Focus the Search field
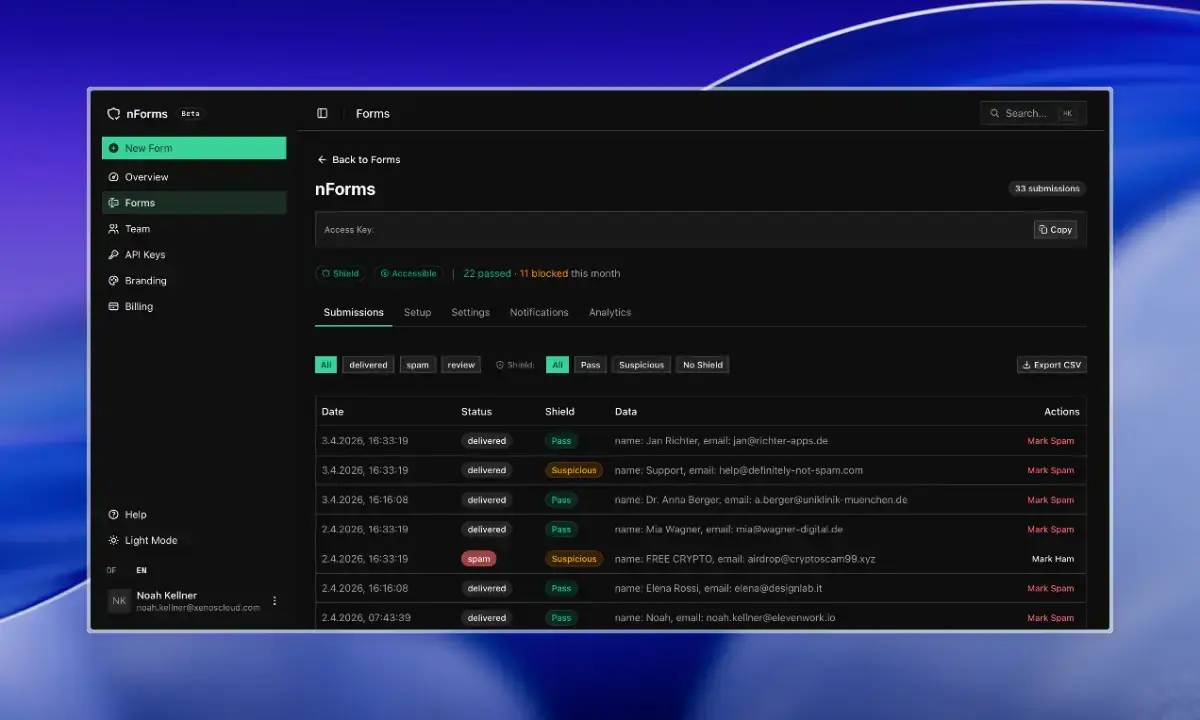The width and height of the screenshot is (1200, 720). pyautogui.click(x=1033, y=114)
